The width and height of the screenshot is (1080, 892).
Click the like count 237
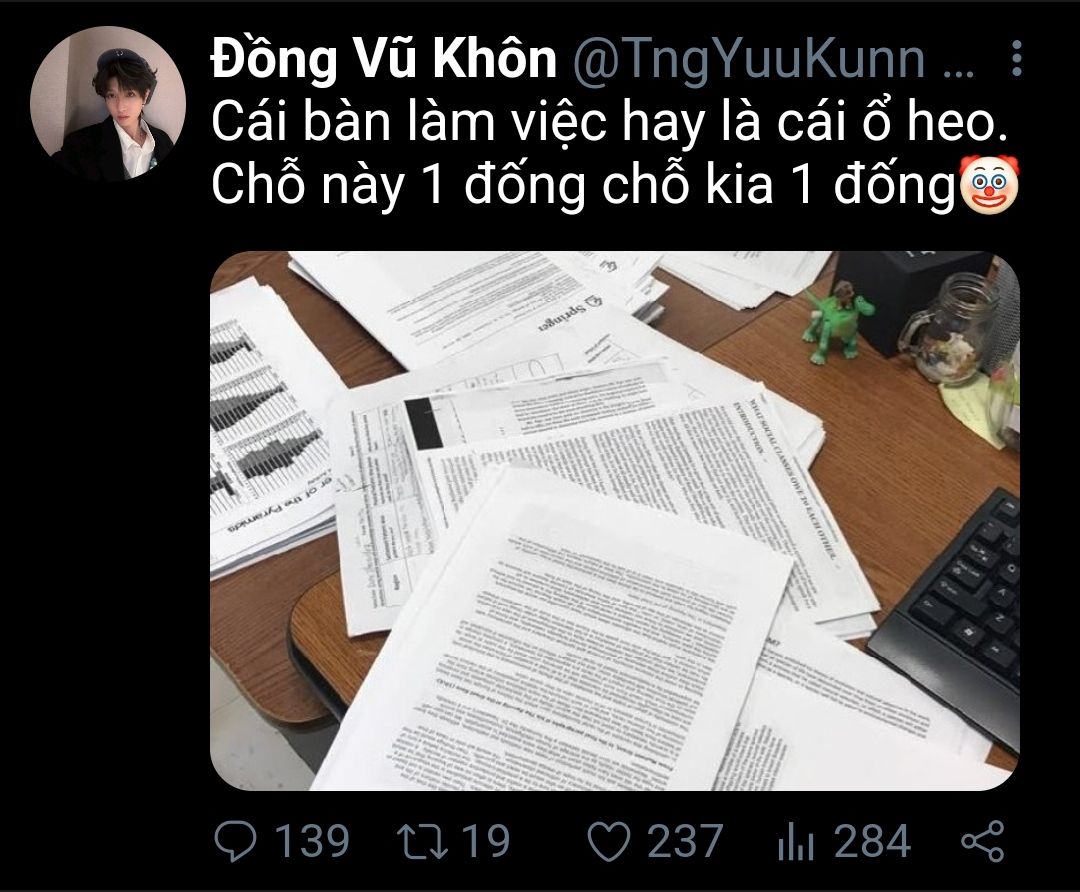click(685, 841)
